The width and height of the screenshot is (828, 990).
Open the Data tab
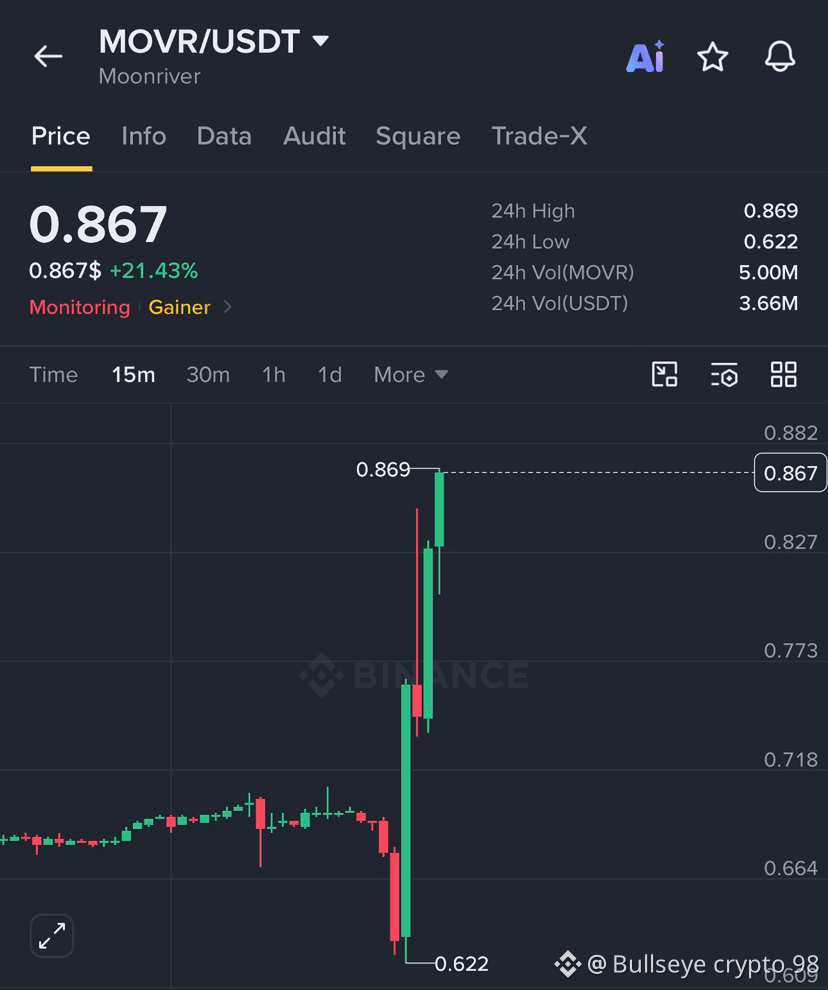pyautogui.click(x=224, y=136)
